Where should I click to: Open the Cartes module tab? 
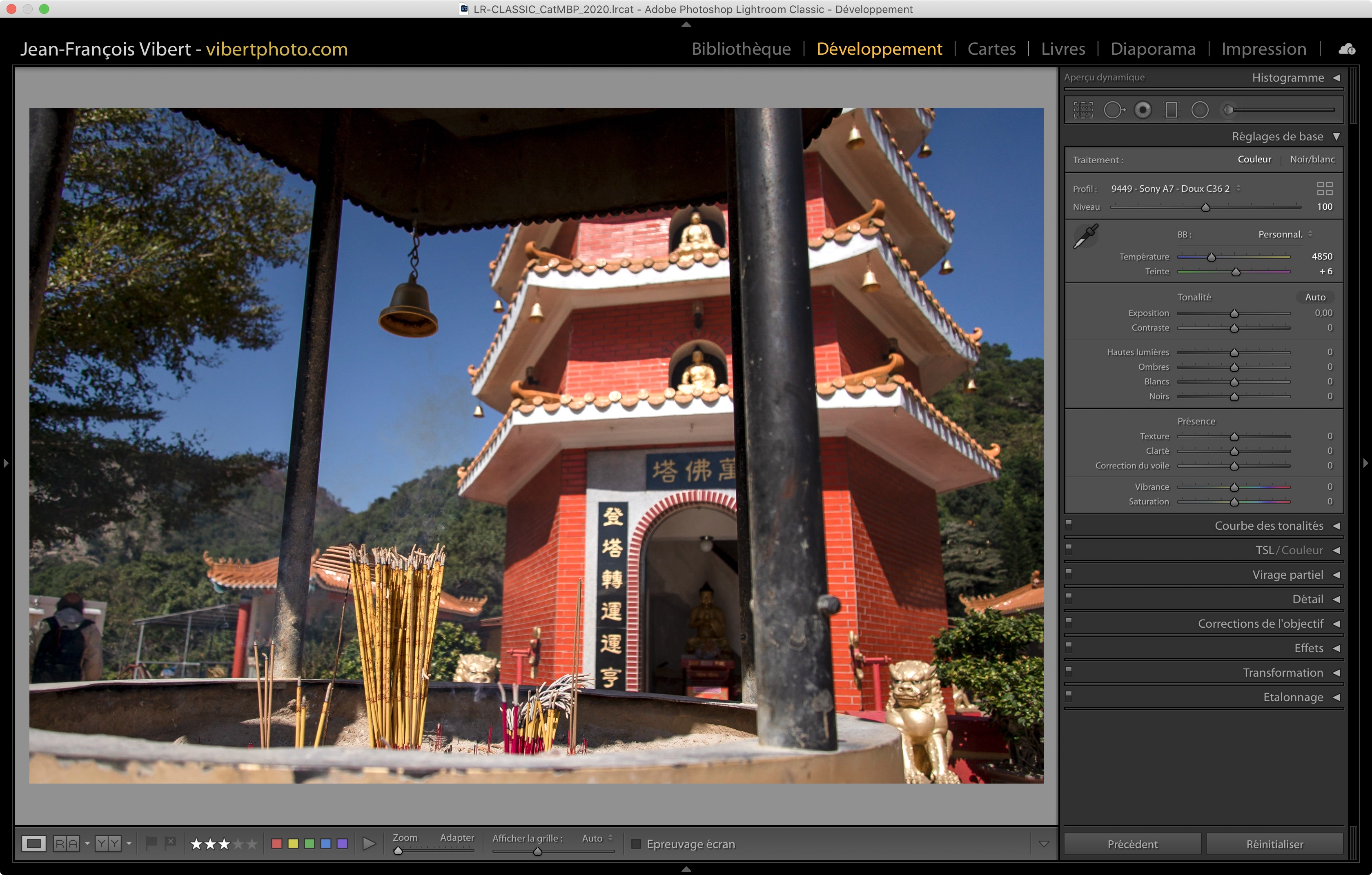pos(991,49)
